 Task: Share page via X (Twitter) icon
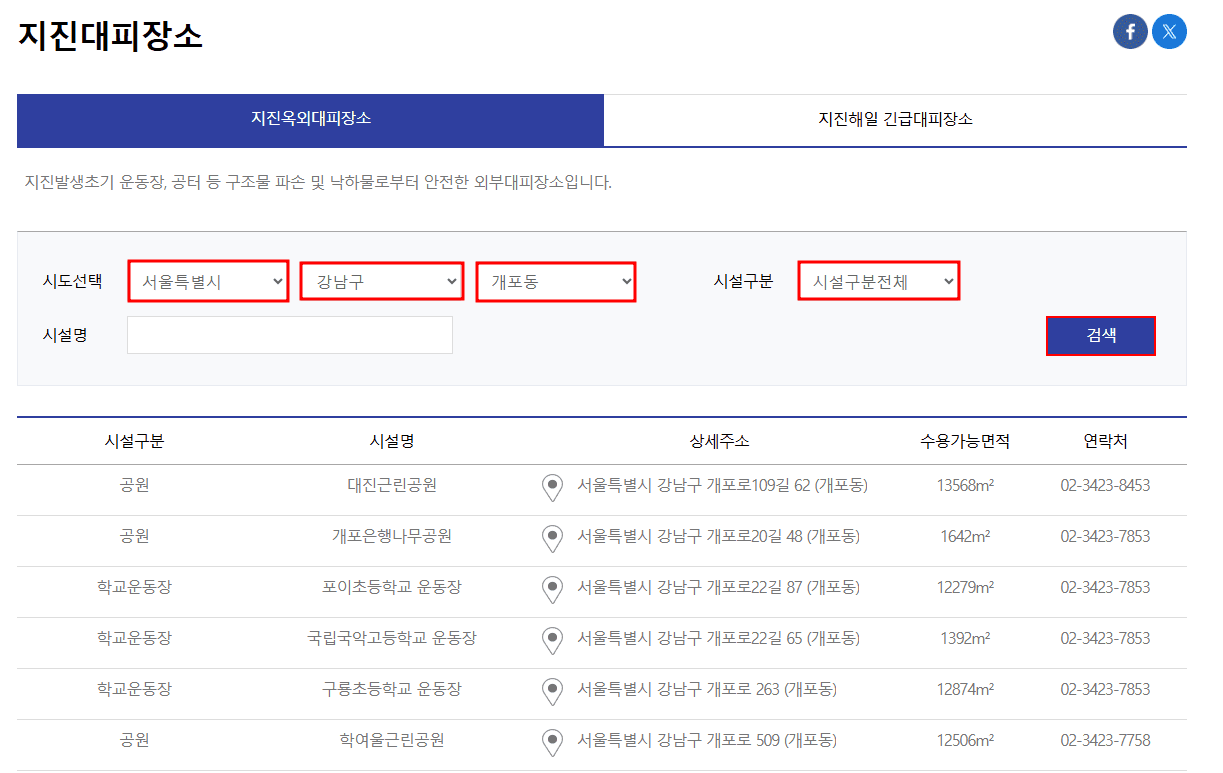[x=1170, y=32]
